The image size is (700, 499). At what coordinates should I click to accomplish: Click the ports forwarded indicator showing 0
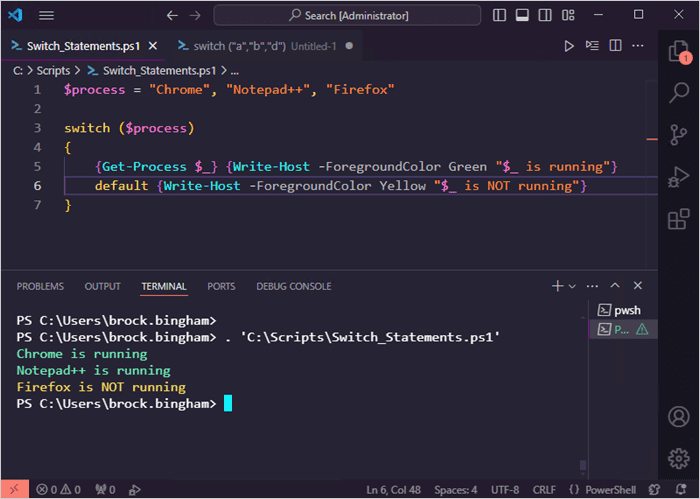tap(105, 490)
